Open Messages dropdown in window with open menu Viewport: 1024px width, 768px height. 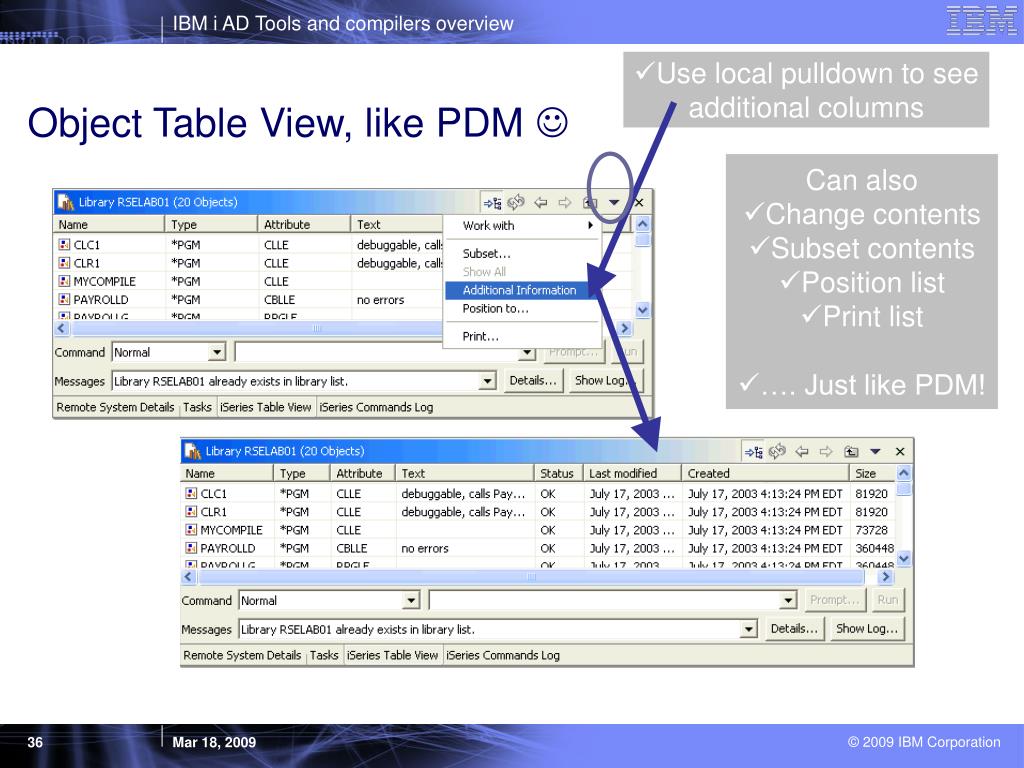click(487, 381)
